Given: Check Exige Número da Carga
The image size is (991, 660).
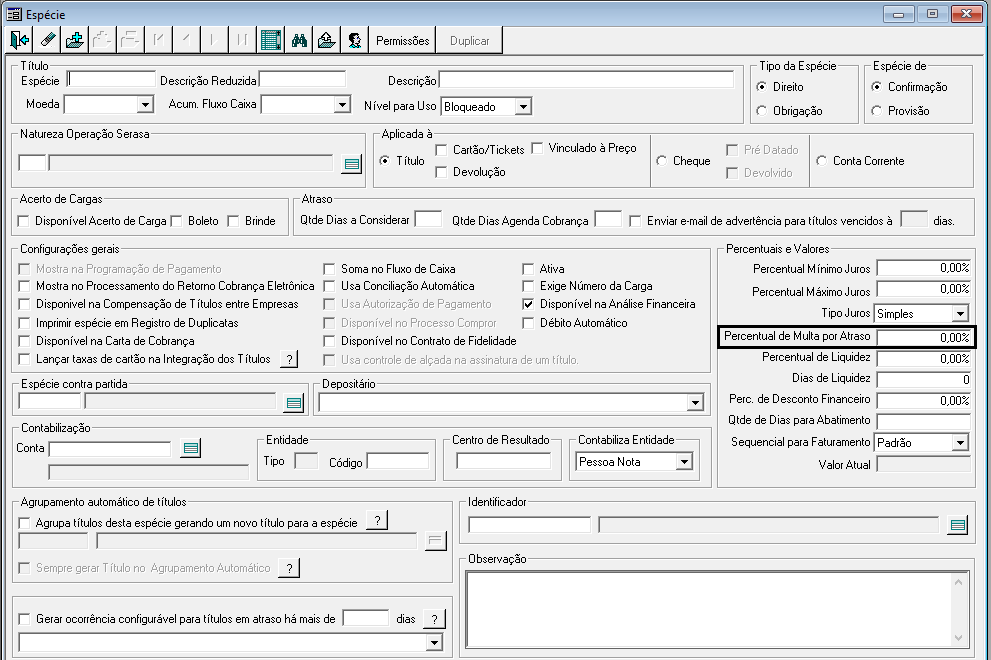Looking at the screenshot, I should 528,286.
